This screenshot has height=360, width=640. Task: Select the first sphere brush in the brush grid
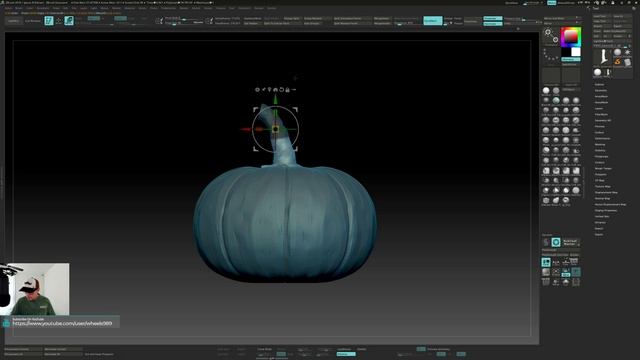[546, 91]
